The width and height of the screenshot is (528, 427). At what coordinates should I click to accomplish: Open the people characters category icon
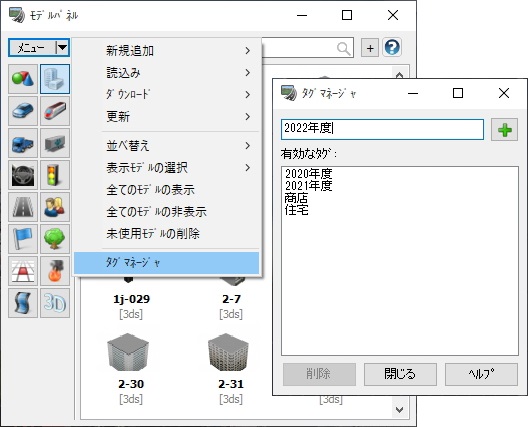click(x=55, y=207)
